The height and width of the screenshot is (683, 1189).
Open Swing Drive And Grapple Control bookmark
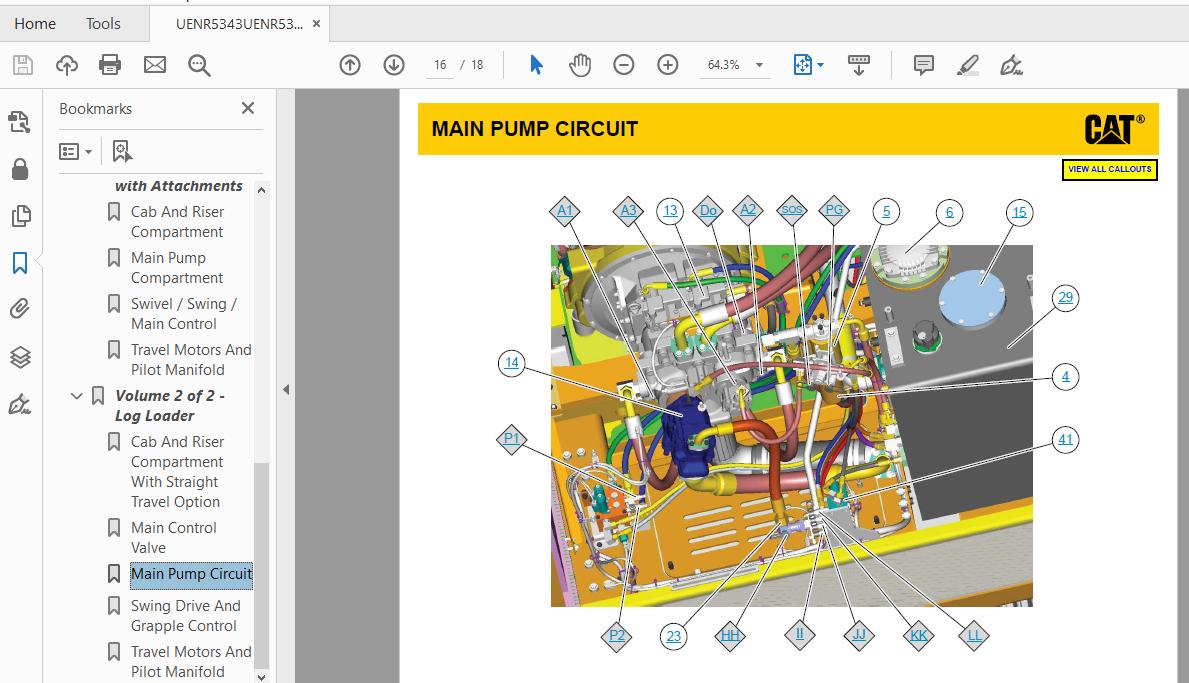(185, 616)
